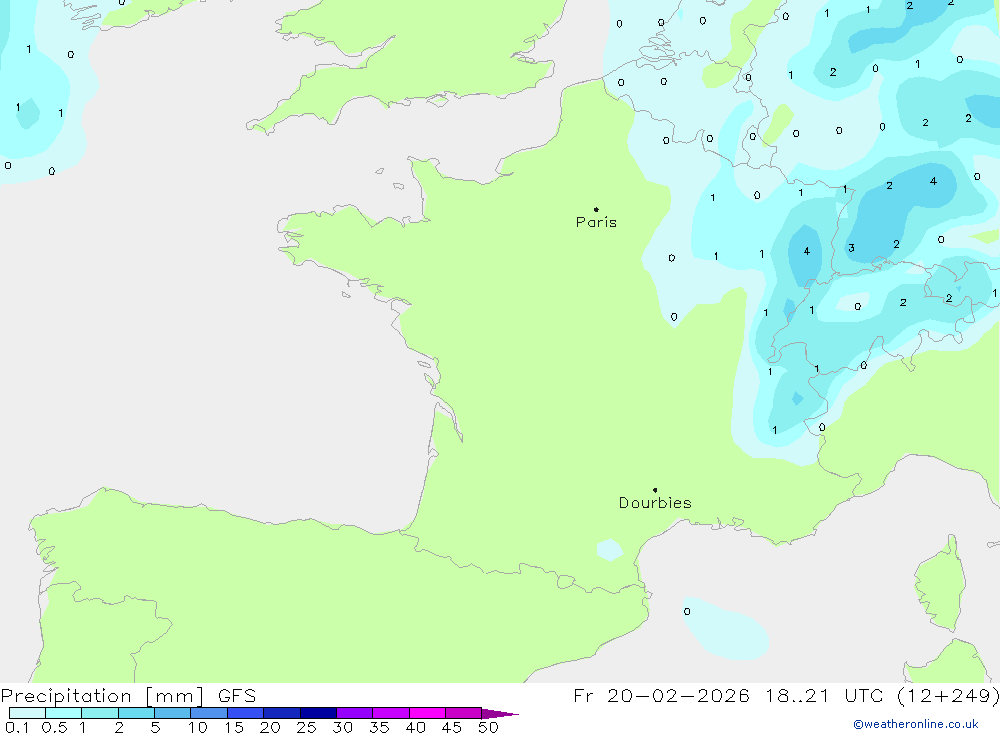Pick the 40–45 mm magenta swatch
1000x733 pixels.
click(427, 713)
